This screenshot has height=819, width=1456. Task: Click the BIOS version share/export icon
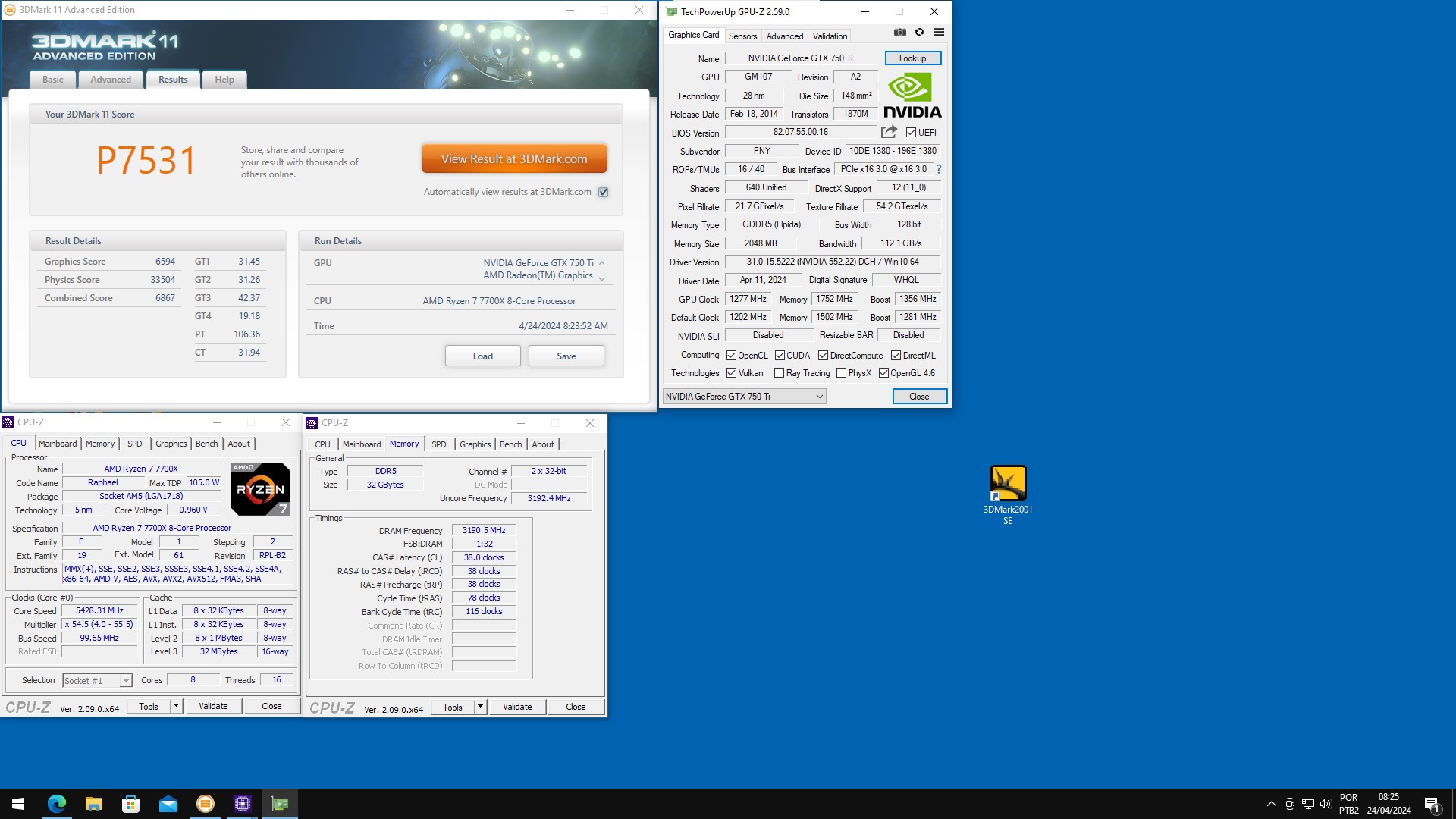pyautogui.click(x=889, y=132)
